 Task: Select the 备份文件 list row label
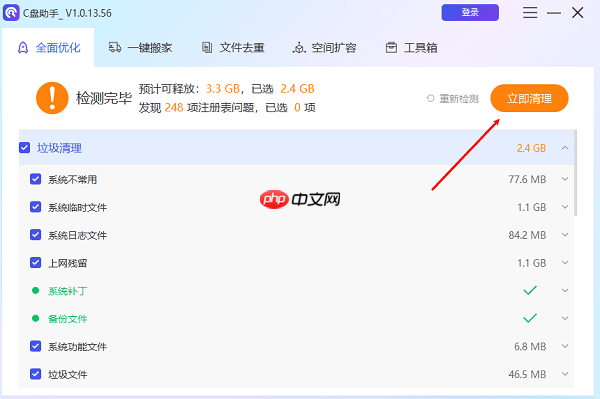click(68, 319)
